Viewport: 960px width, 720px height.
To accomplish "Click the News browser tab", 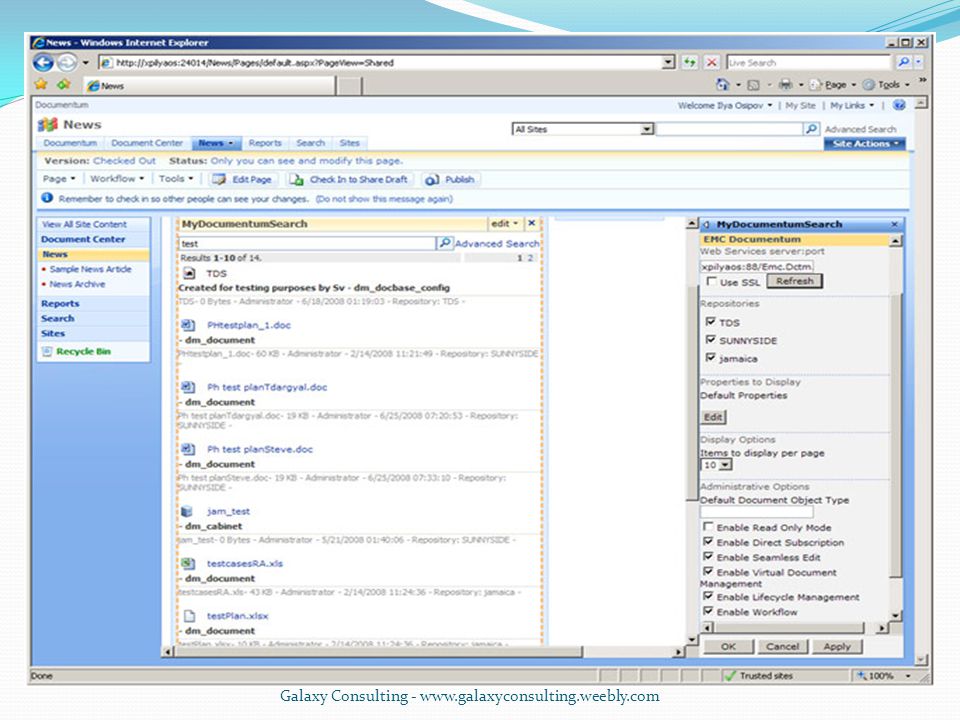I will click(x=208, y=86).
